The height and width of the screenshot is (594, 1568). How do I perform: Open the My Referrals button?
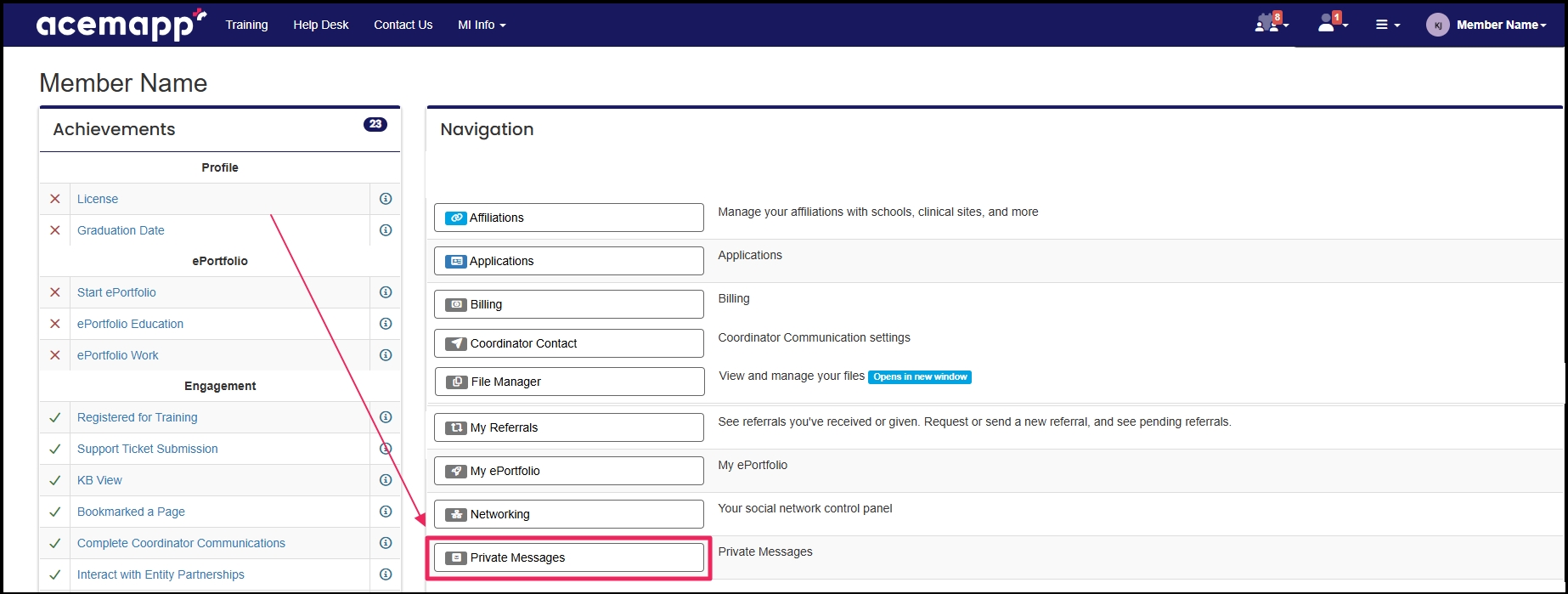[569, 427]
